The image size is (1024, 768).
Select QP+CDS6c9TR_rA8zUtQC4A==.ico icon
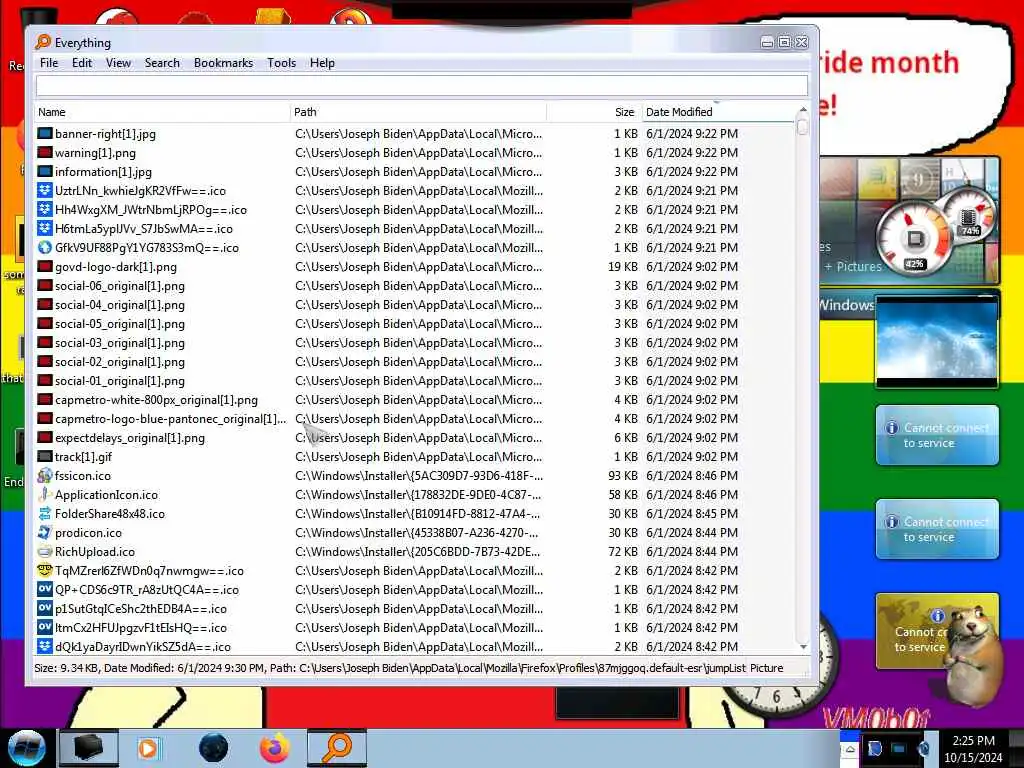coord(44,589)
